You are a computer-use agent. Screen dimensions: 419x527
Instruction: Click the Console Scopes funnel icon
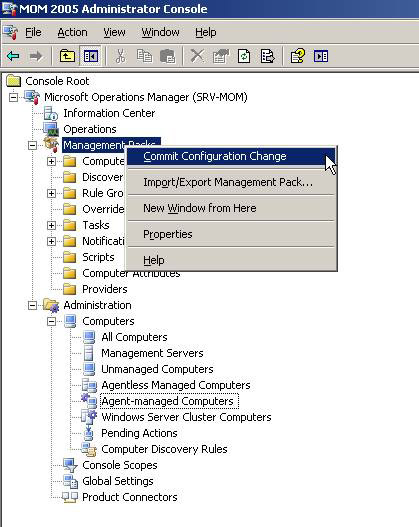[70, 465]
